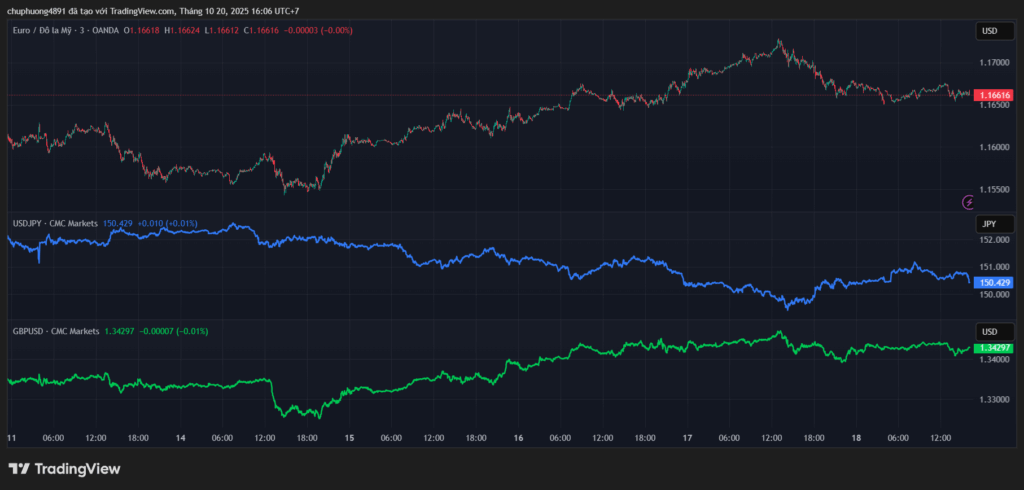This screenshot has height=490, width=1024.
Task: Click the date 16 on the time axis
Action: (518, 438)
